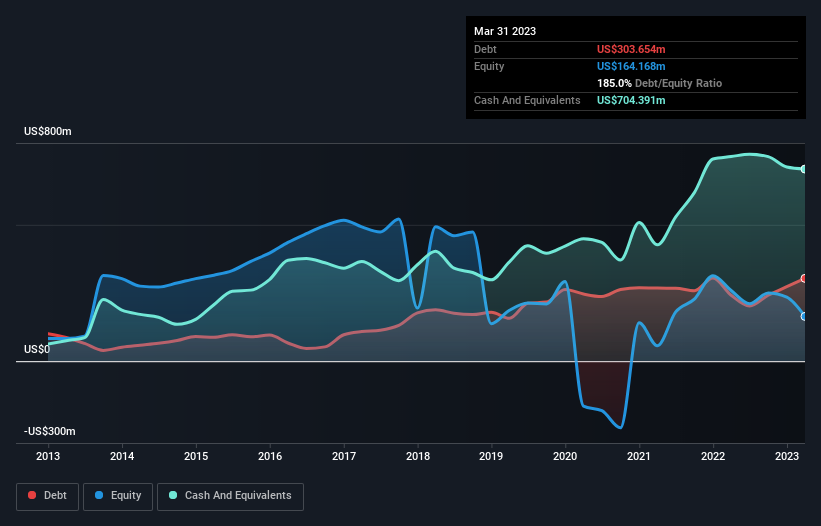The height and width of the screenshot is (526, 821).
Task: Click the 2015 x-axis label
Action: click(x=196, y=456)
